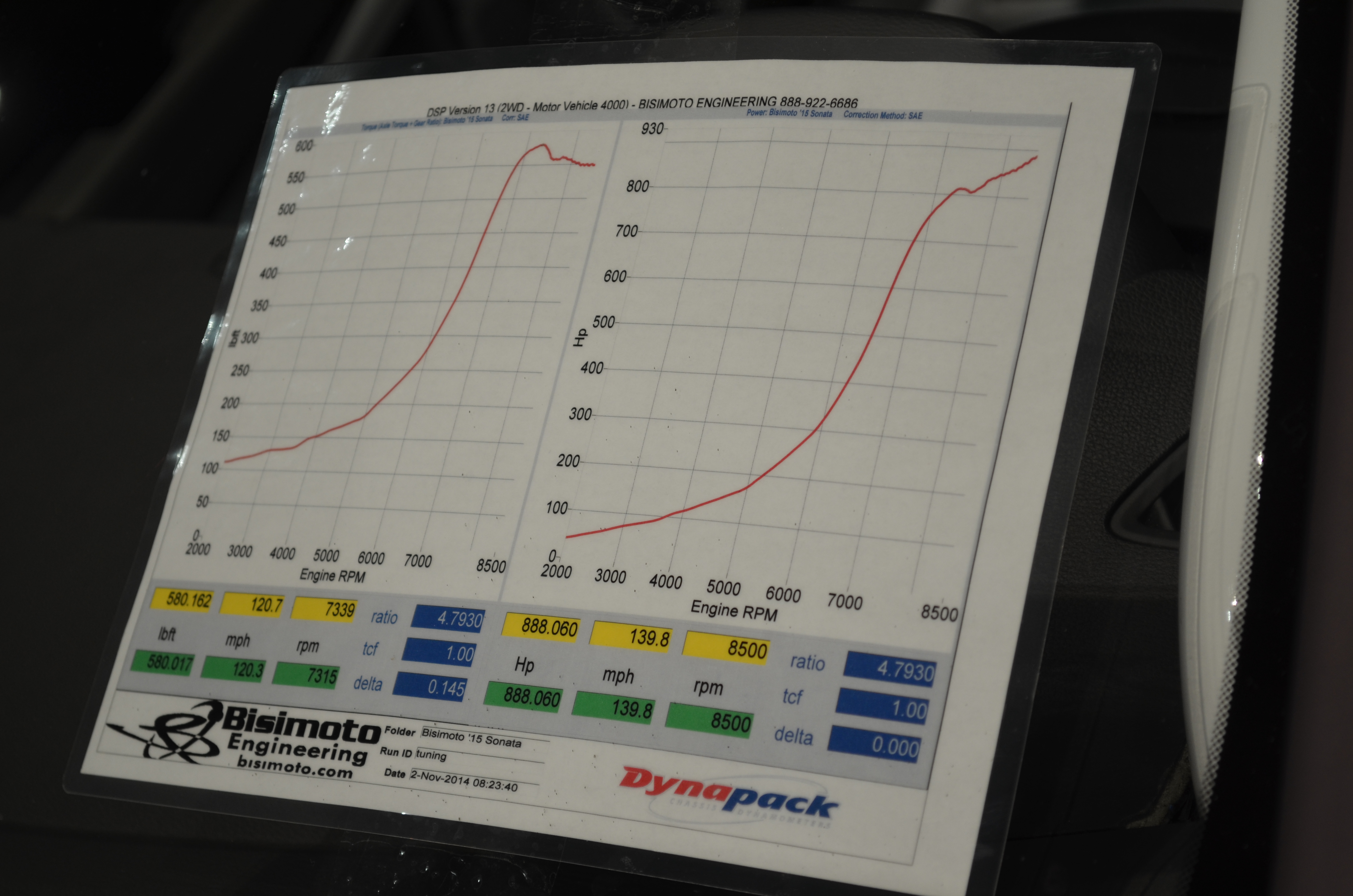Click the yellow 7339 rpm box
The width and height of the screenshot is (1353, 896).
tap(325, 609)
